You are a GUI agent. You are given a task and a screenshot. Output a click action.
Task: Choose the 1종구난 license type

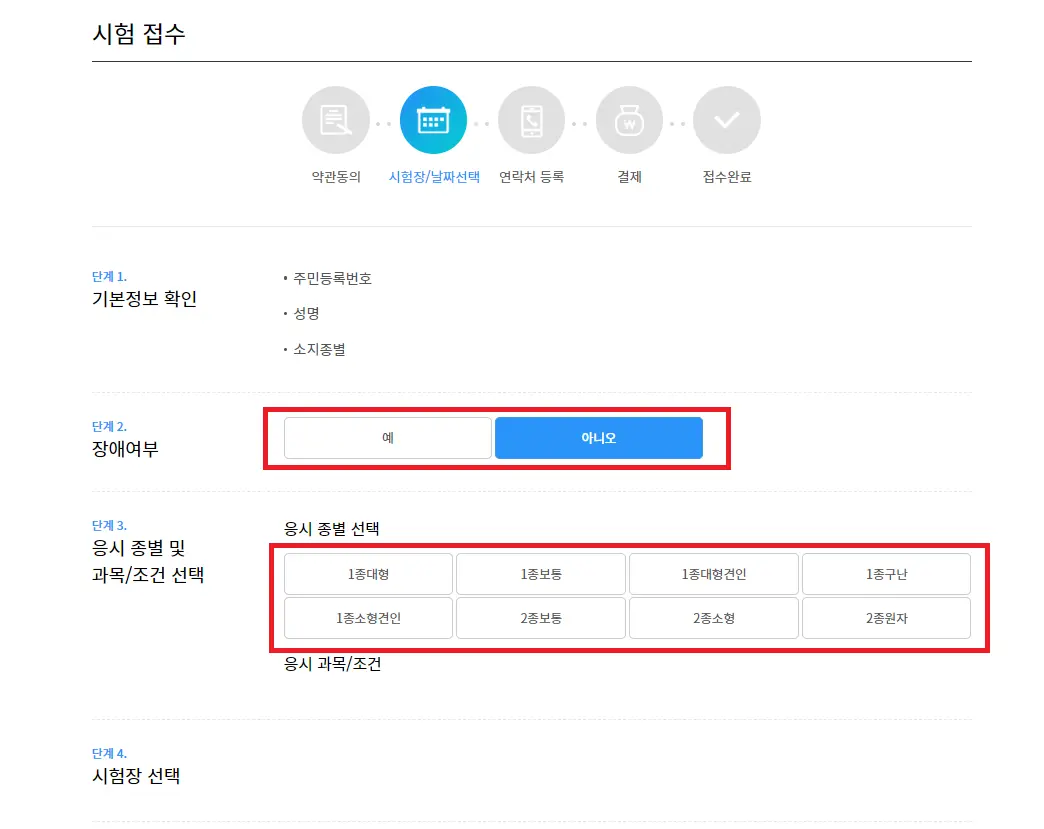click(x=886, y=573)
